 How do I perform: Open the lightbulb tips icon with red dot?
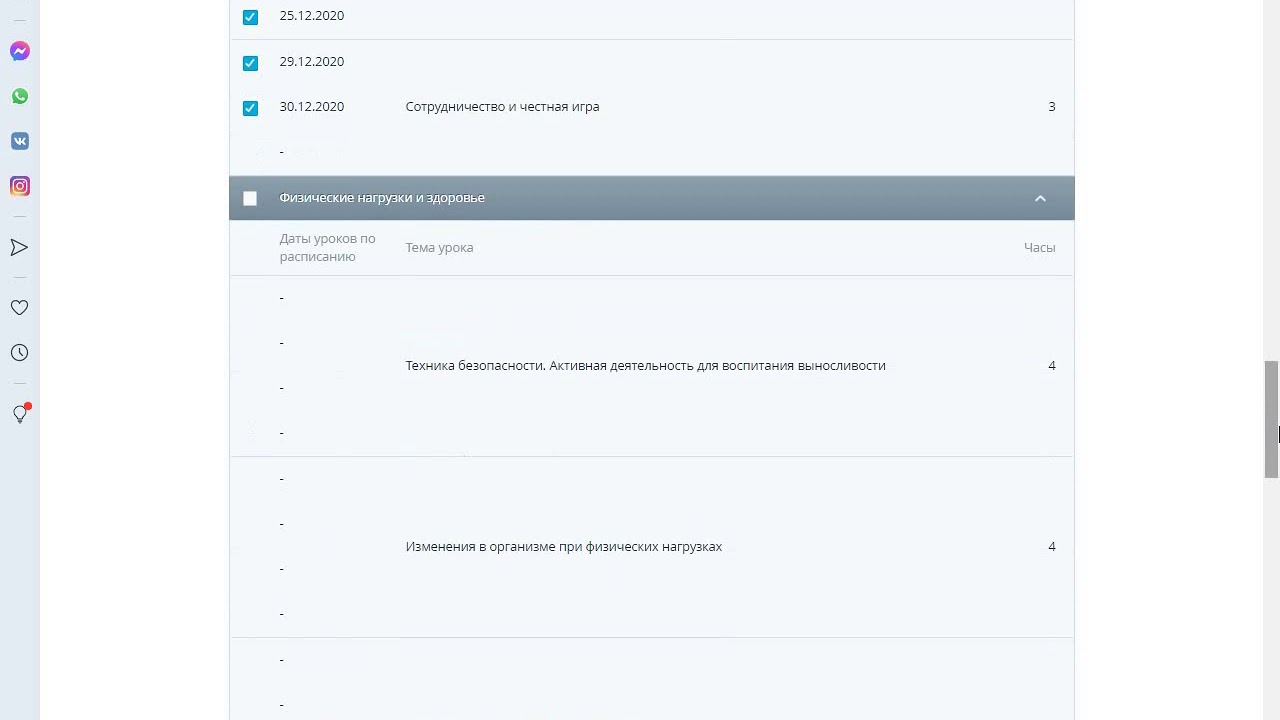pyautogui.click(x=20, y=413)
